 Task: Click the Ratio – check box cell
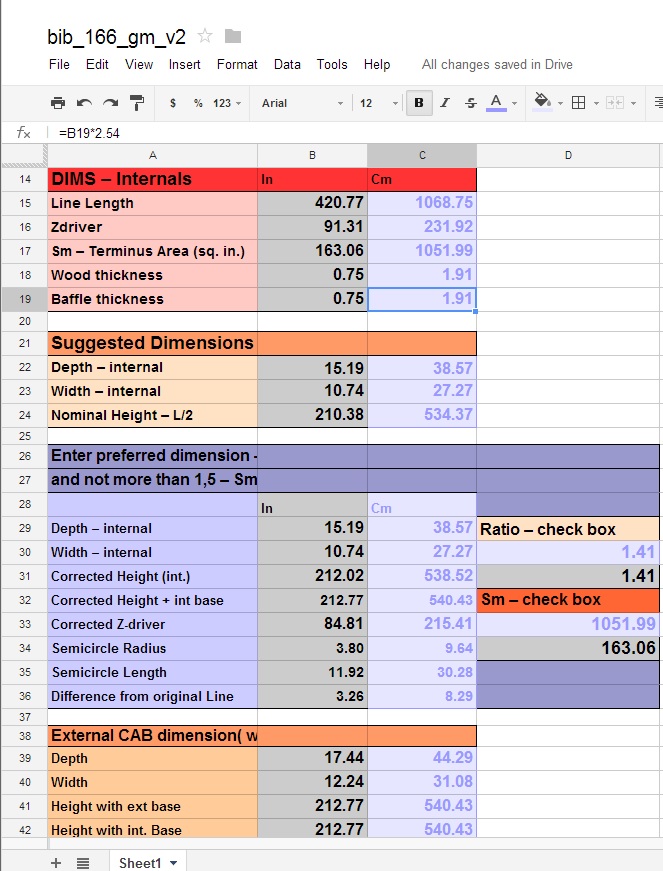(568, 529)
